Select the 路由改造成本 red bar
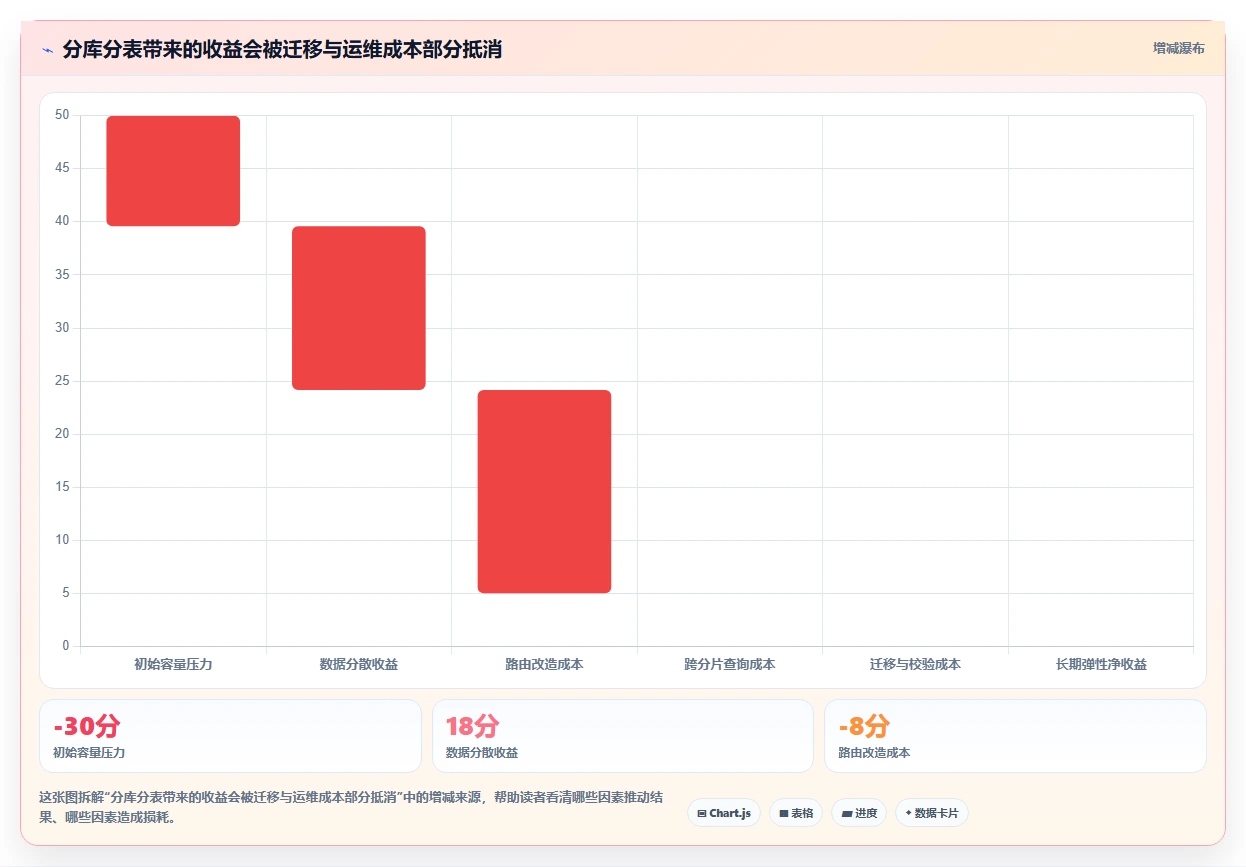Viewport: 1246px width, 867px height. (x=544, y=491)
